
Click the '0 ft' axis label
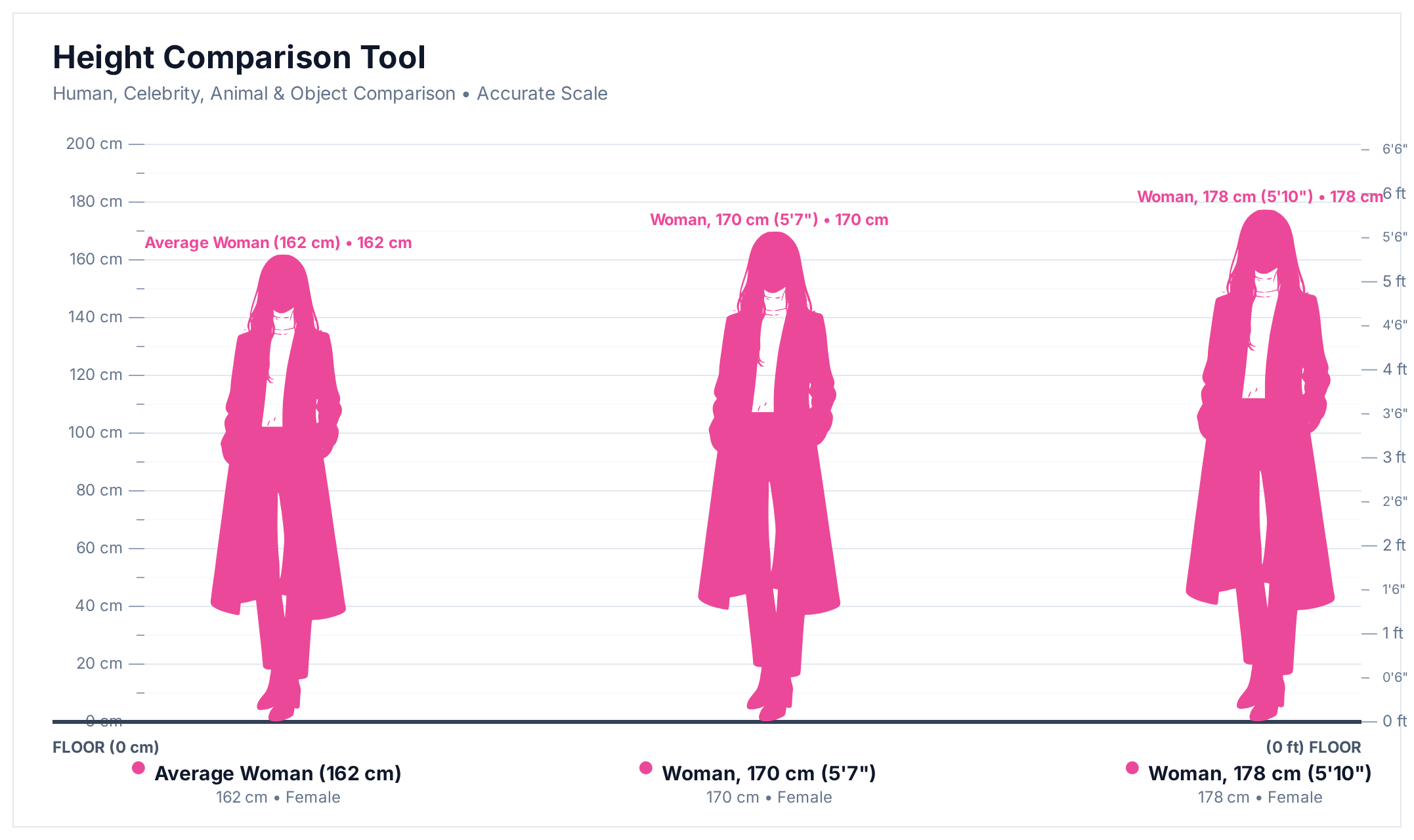1394,721
